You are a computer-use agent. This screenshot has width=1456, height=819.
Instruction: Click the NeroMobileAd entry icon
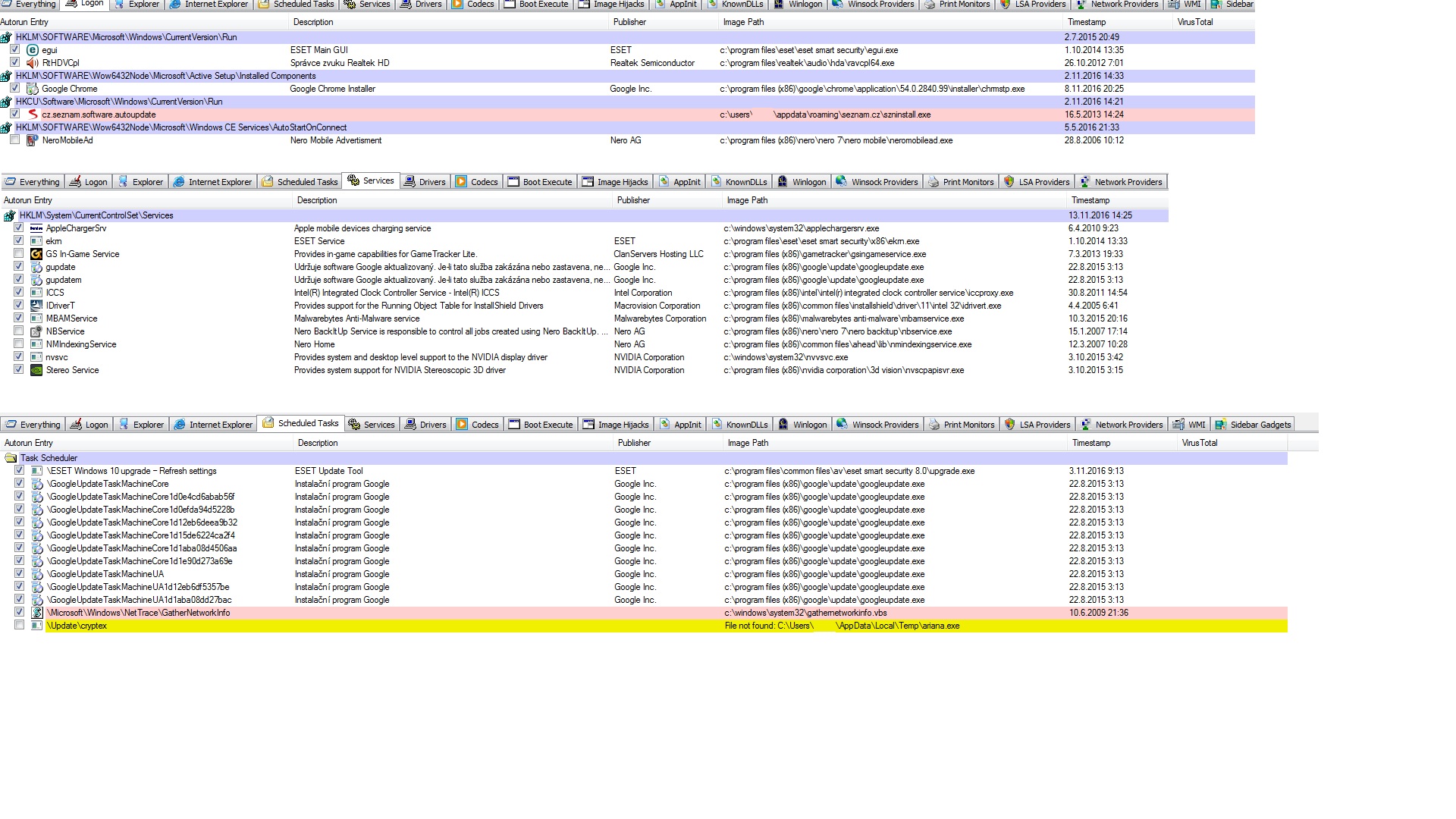tap(32, 140)
